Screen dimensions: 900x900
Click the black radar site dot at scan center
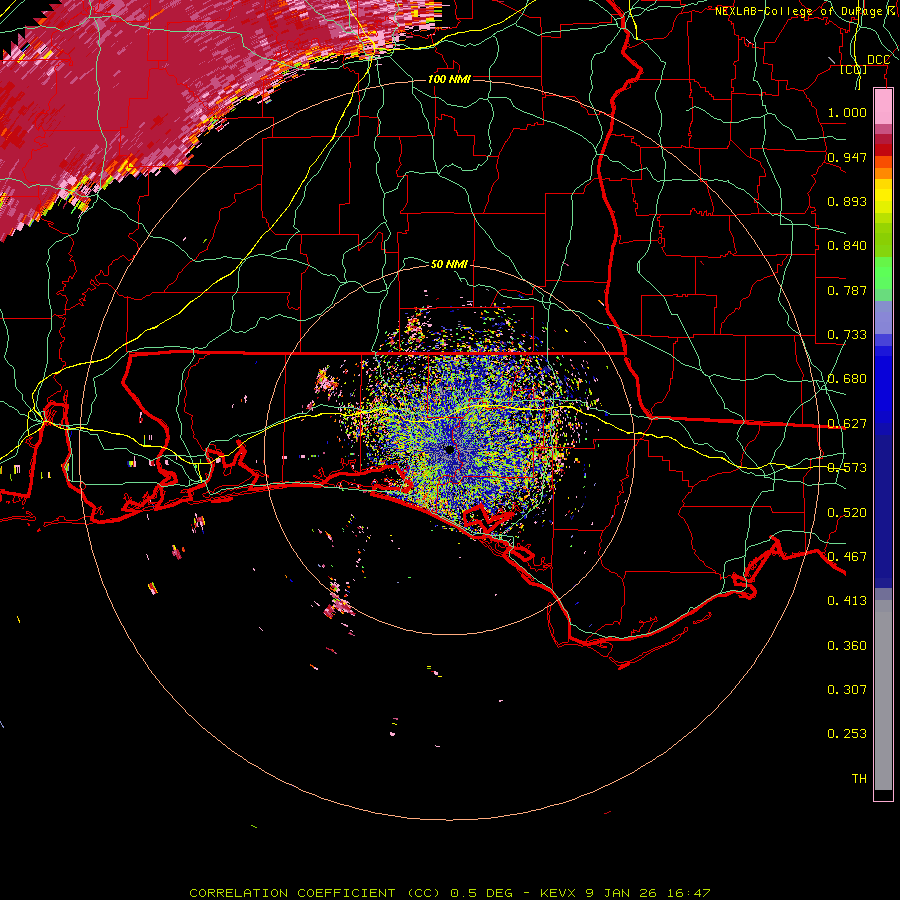[x=449, y=449]
